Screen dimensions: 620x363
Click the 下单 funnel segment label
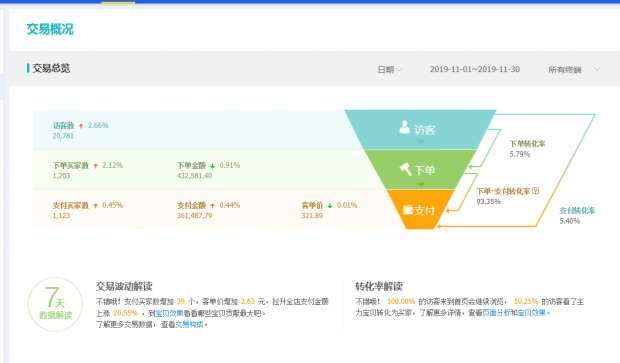[x=425, y=170]
